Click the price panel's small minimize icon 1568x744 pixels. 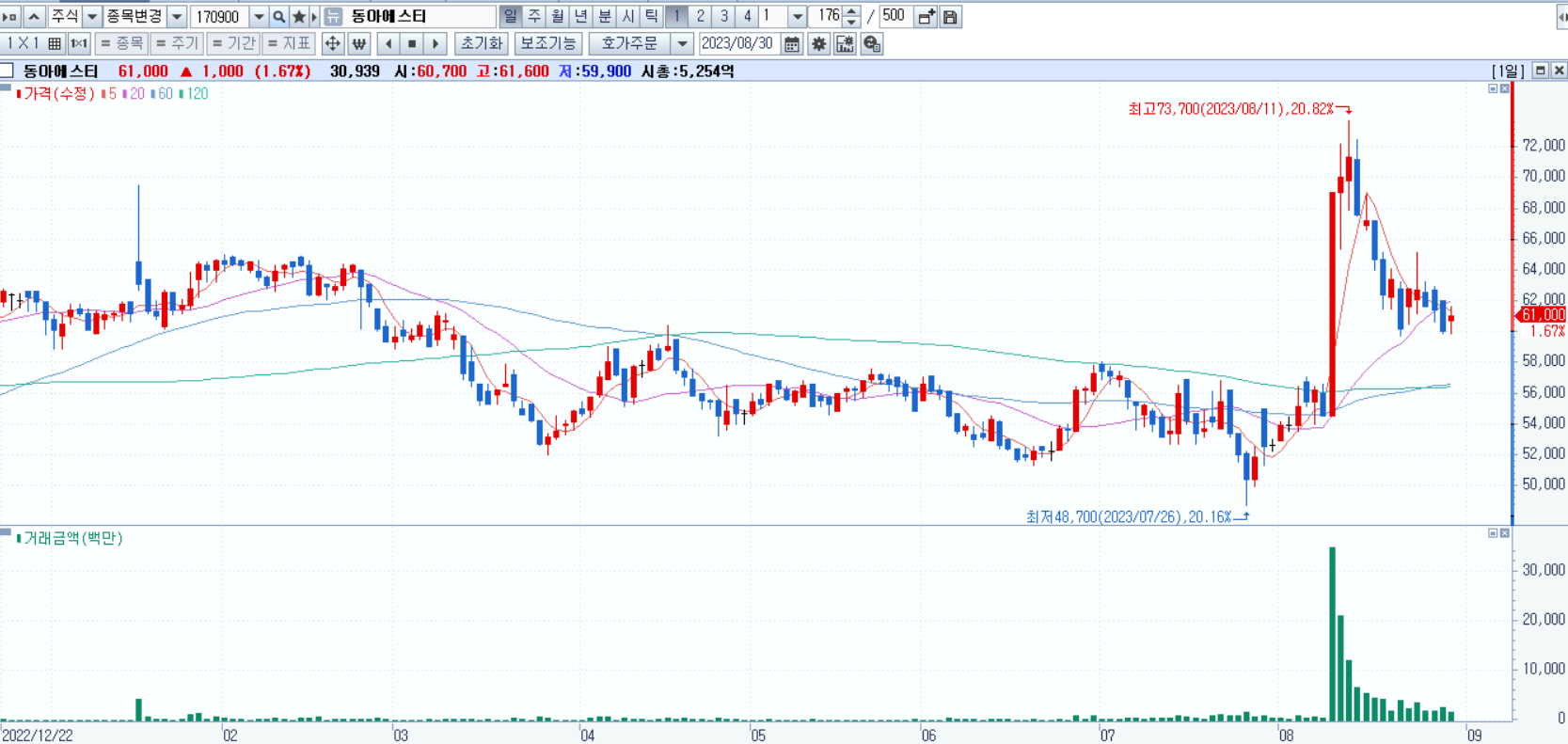(1493, 88)
